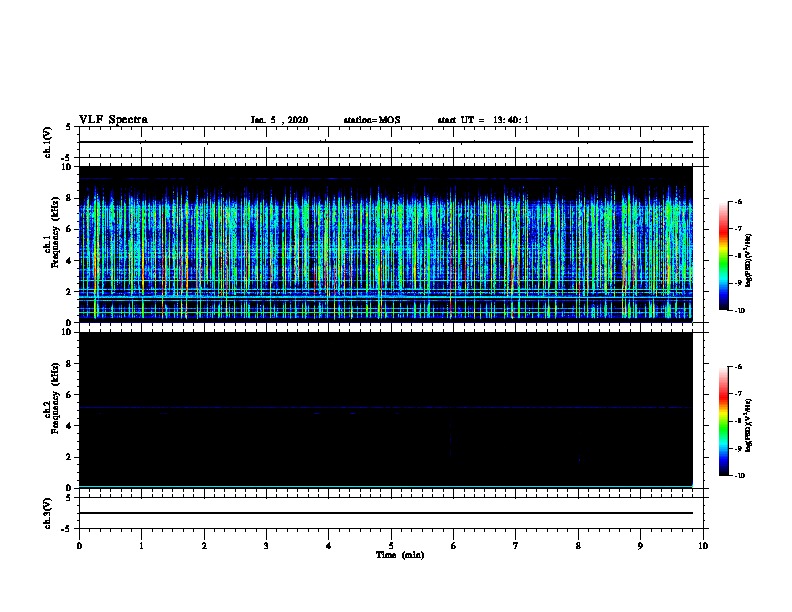Click the date label "Jan. 5, 2020"
Viewport: 792px width, 612px height.
279,120
